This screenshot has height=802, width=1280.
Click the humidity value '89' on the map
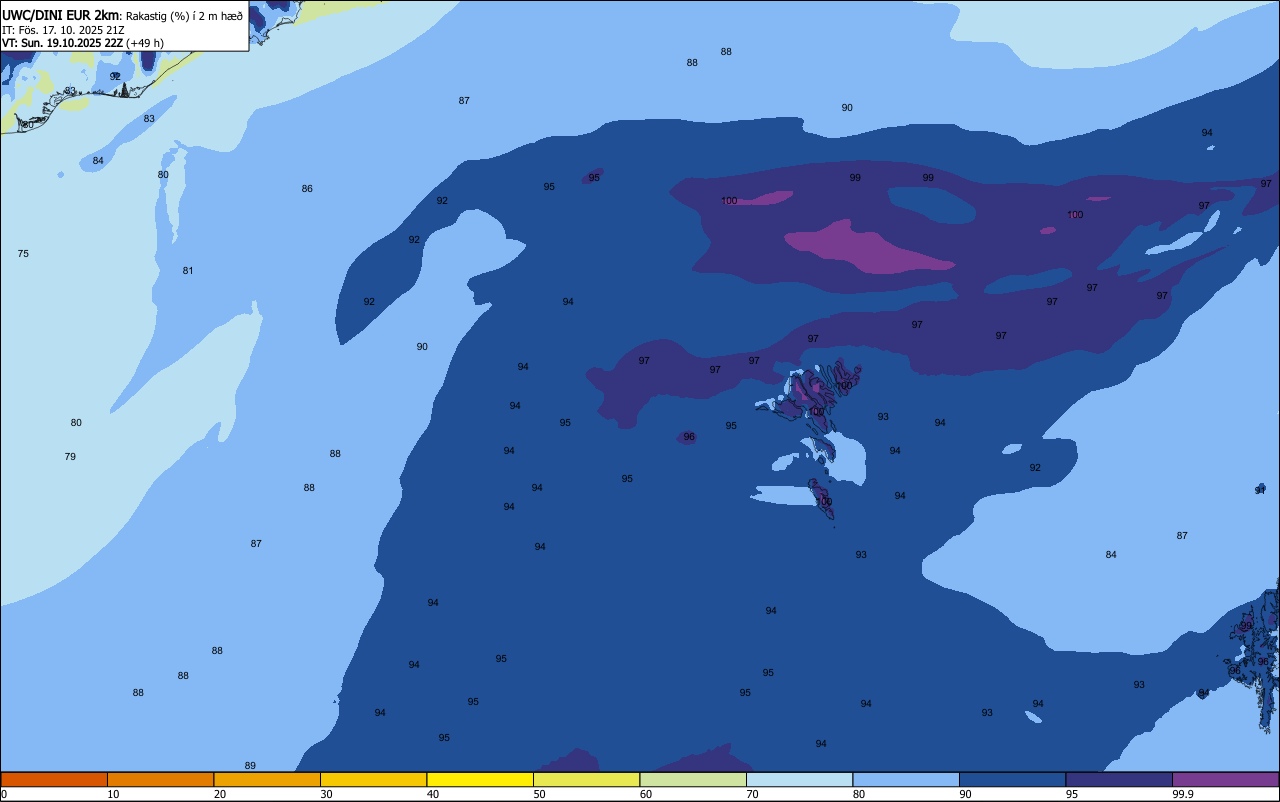point(250,766)
